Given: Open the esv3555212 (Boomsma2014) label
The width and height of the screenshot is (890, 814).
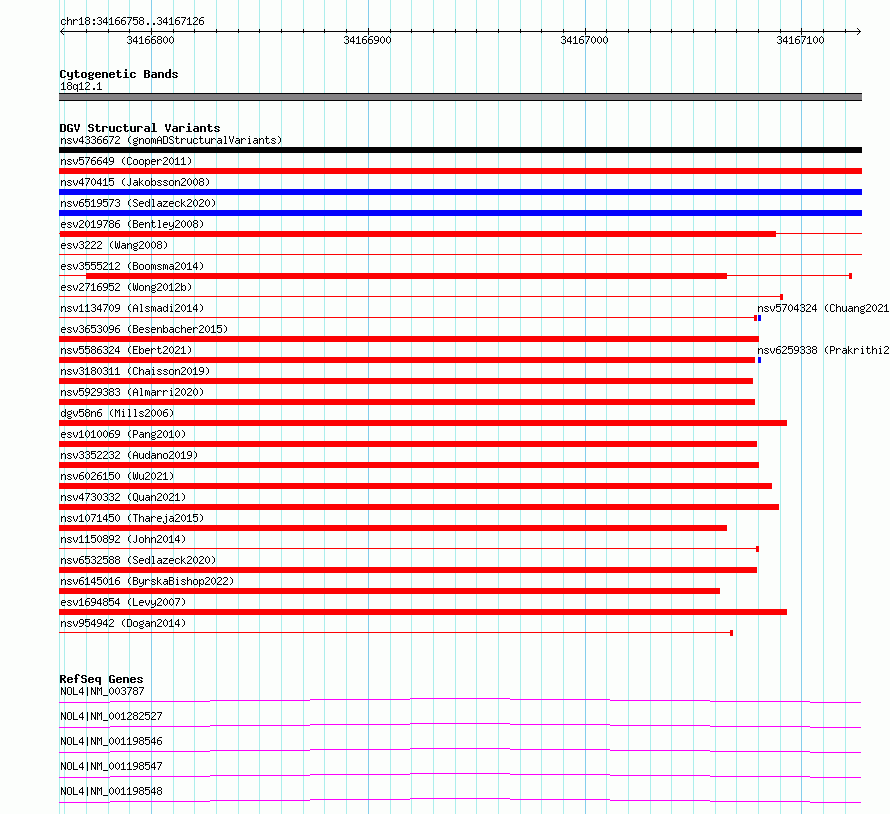Looking at the screenshot, I should pyautogui.click(x=132, y=266).
